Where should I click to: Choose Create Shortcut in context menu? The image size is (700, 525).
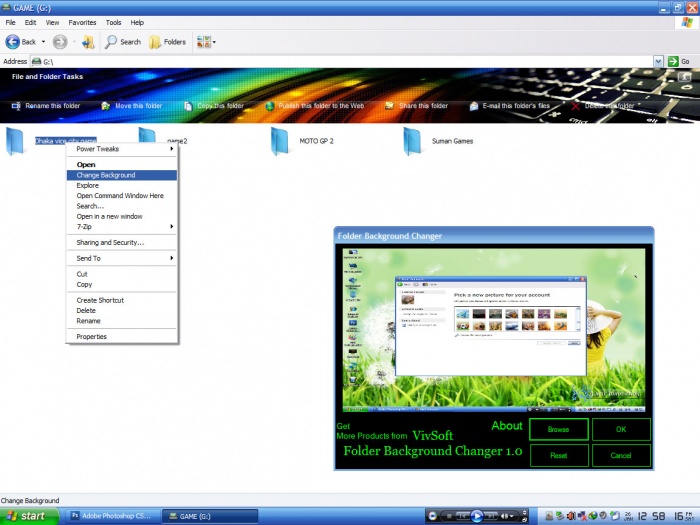(121, 300)
